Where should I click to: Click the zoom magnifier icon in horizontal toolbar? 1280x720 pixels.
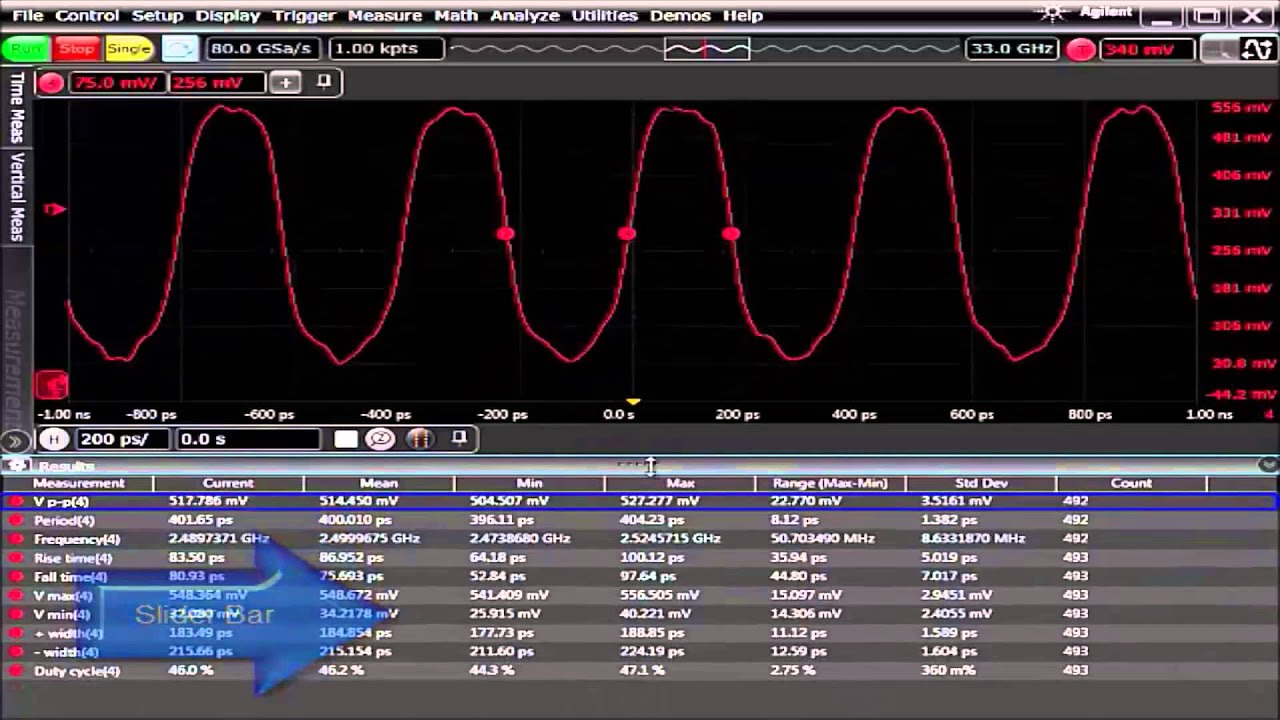[x=380, y=439]
